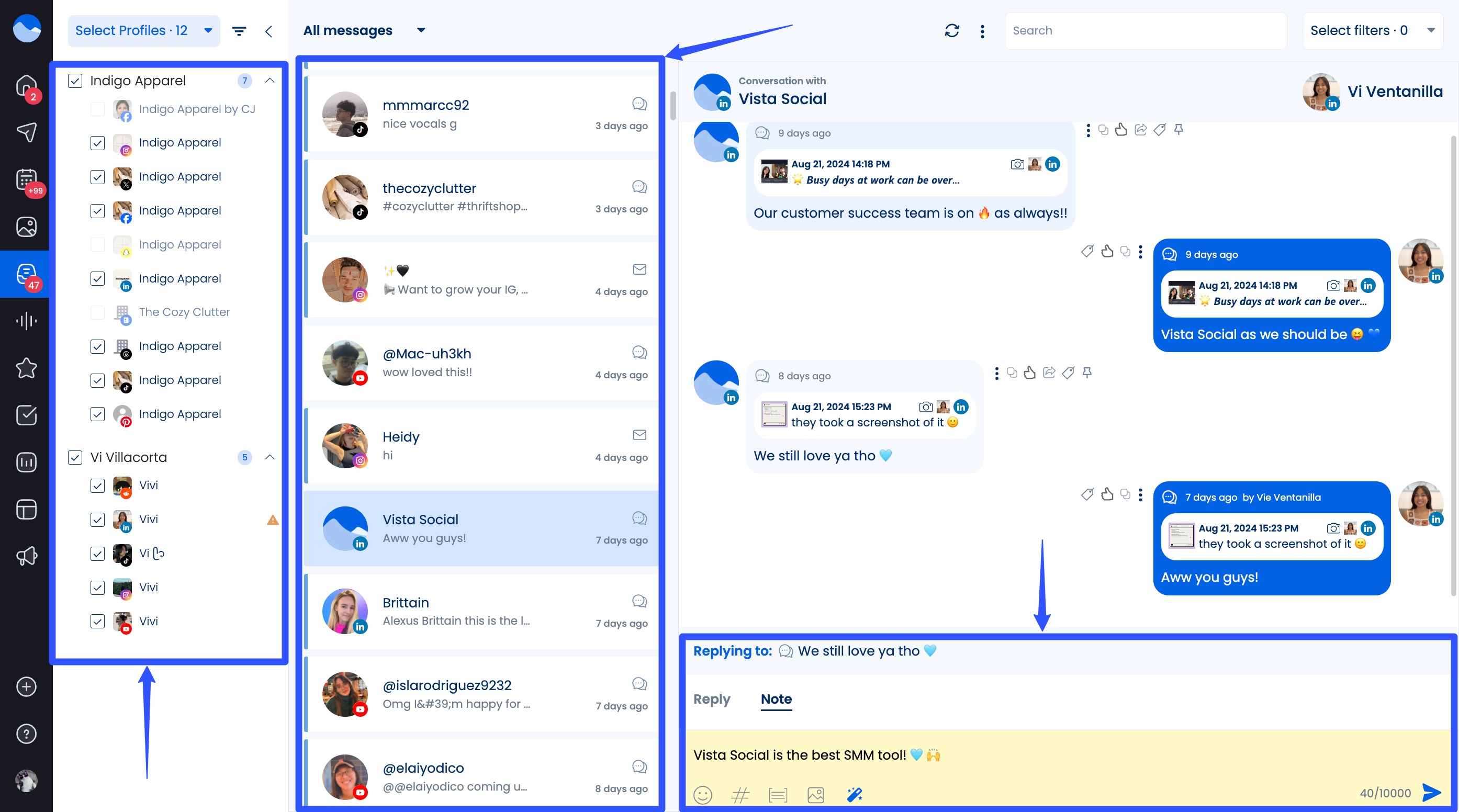Toggle the Vi Villacorta group checkbox
The height and width of the screenshot is (812, 1459).
(x=75, y=457)
